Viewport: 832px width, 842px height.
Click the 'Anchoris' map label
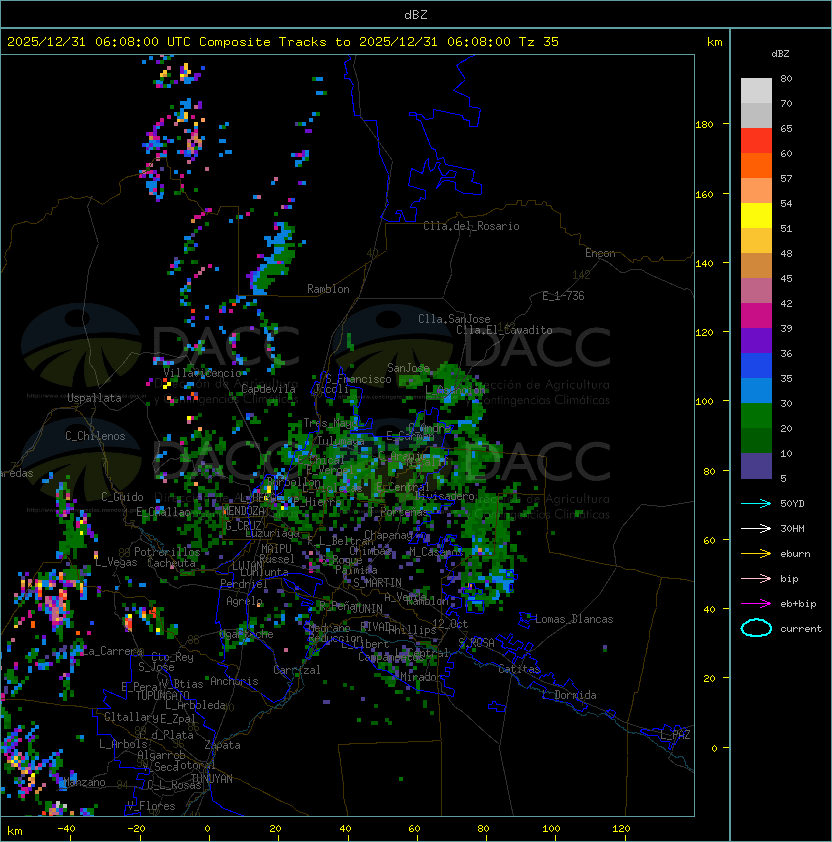click(x=234, y=681)
